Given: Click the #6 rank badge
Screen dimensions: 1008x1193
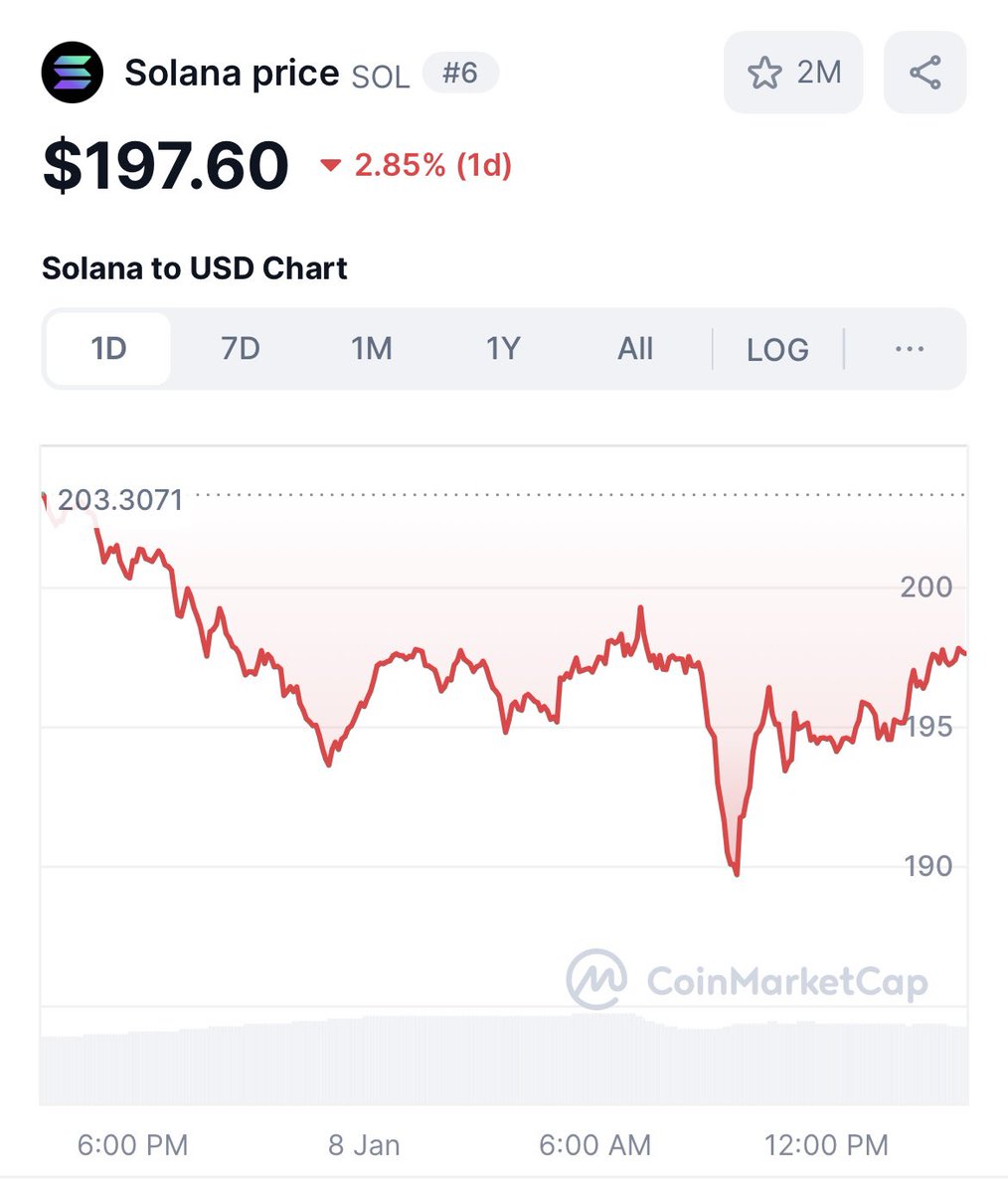Looking at the screenshot, I should tap(460, 73).
